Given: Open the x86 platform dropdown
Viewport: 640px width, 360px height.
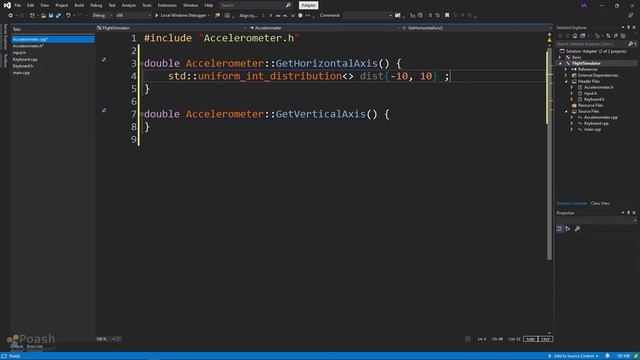Looking at the screenshot, I should coord(133,16).
